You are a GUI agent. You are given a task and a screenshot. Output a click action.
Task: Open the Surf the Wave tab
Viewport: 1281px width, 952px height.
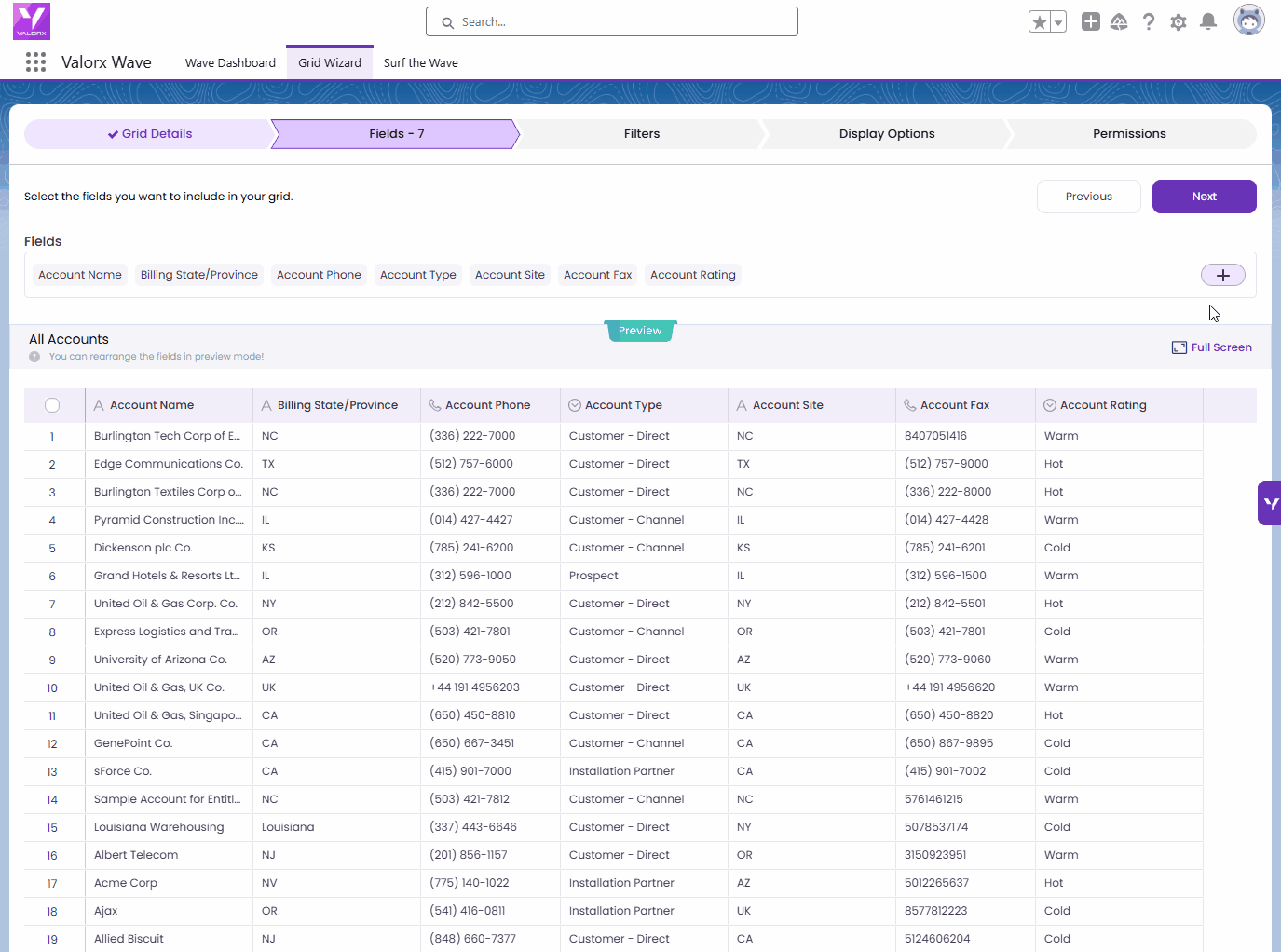click(420, 63)
